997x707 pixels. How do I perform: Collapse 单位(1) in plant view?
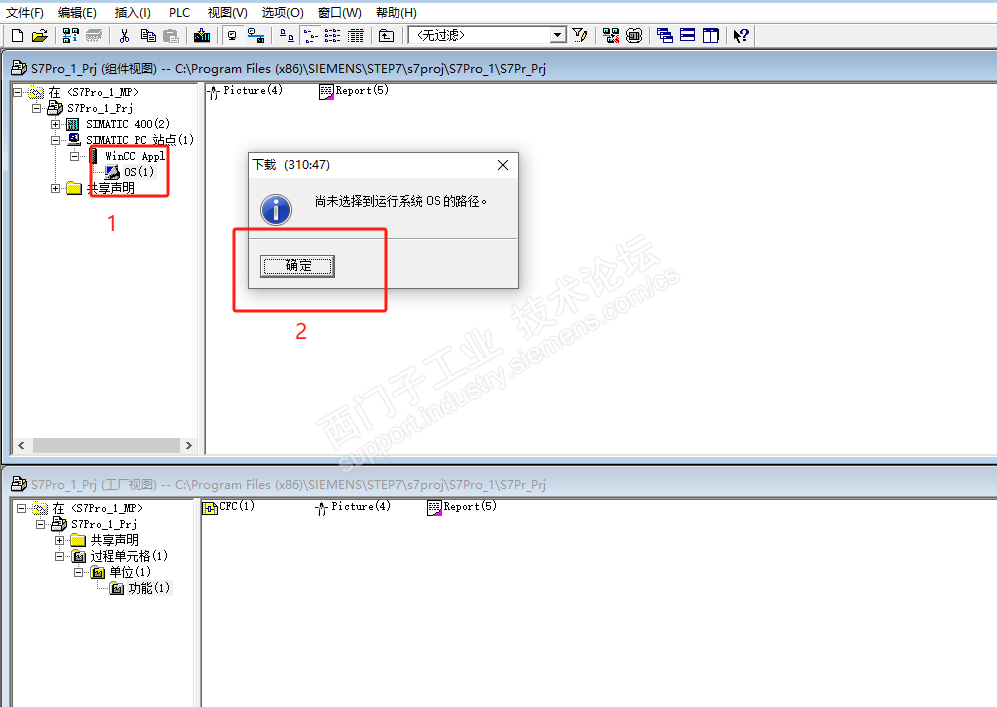click(79, 572)
